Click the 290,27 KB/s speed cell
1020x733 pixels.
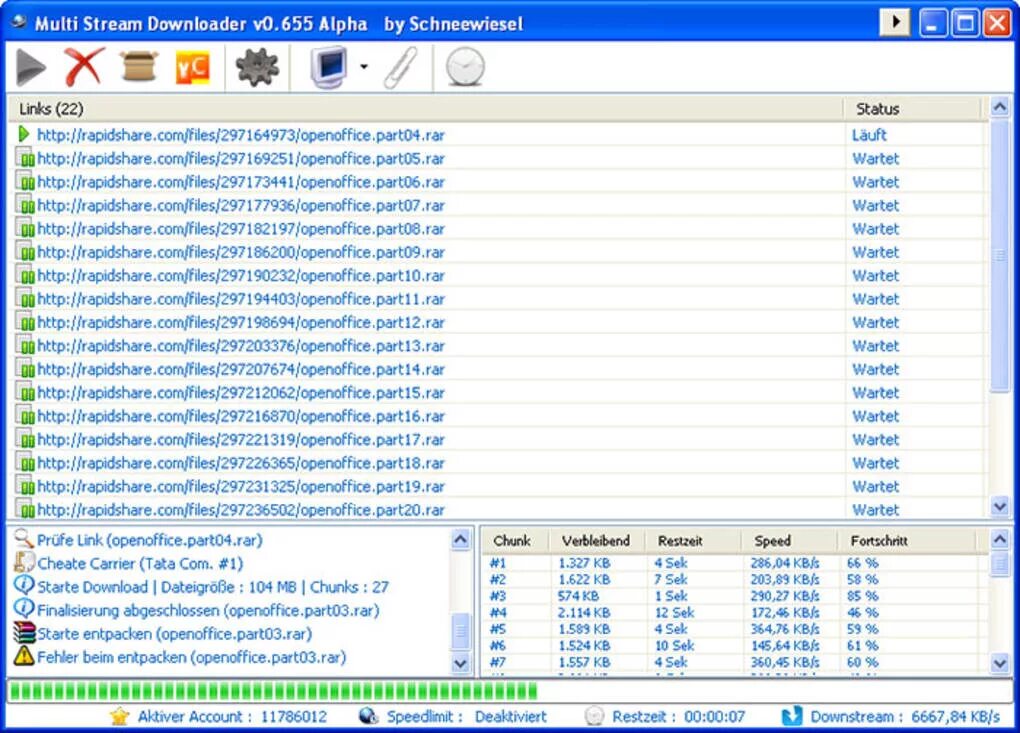point(785,596)
